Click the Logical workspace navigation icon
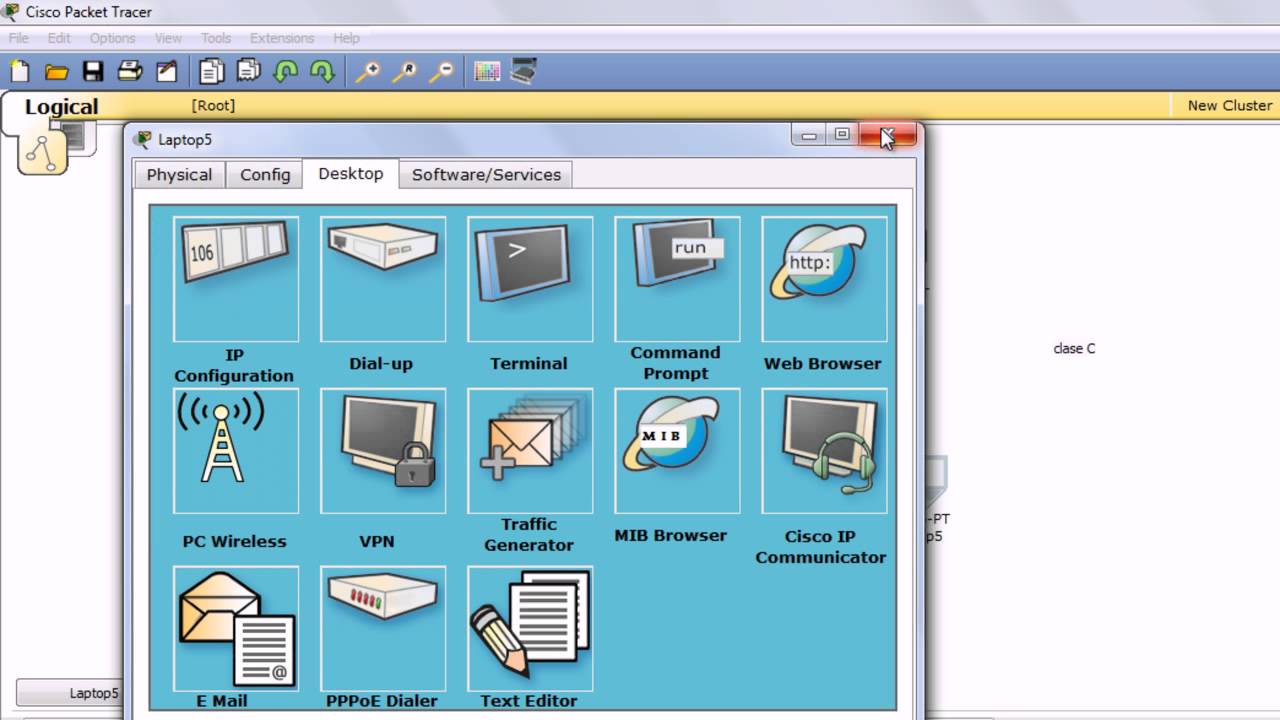Viewport: 1280px width, 720px height. click(42, 151)
